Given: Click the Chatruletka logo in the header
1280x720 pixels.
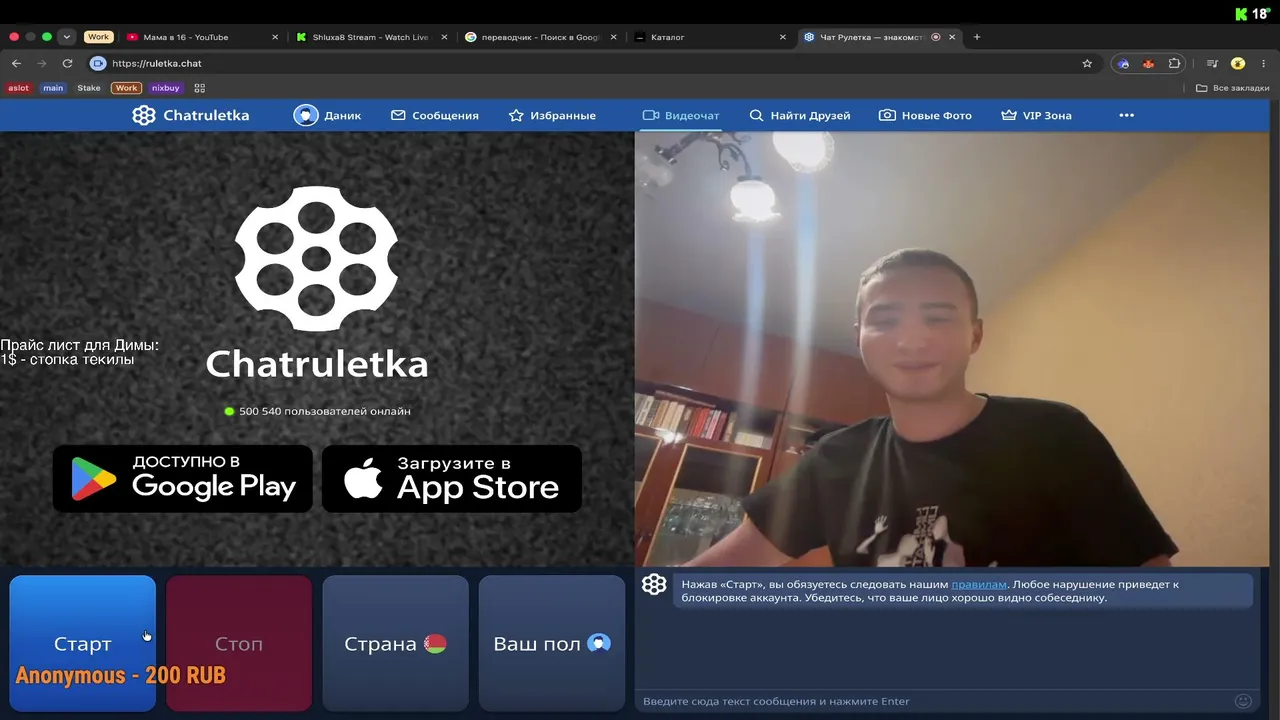Looking at the screenshot, I should coord(191,115).
